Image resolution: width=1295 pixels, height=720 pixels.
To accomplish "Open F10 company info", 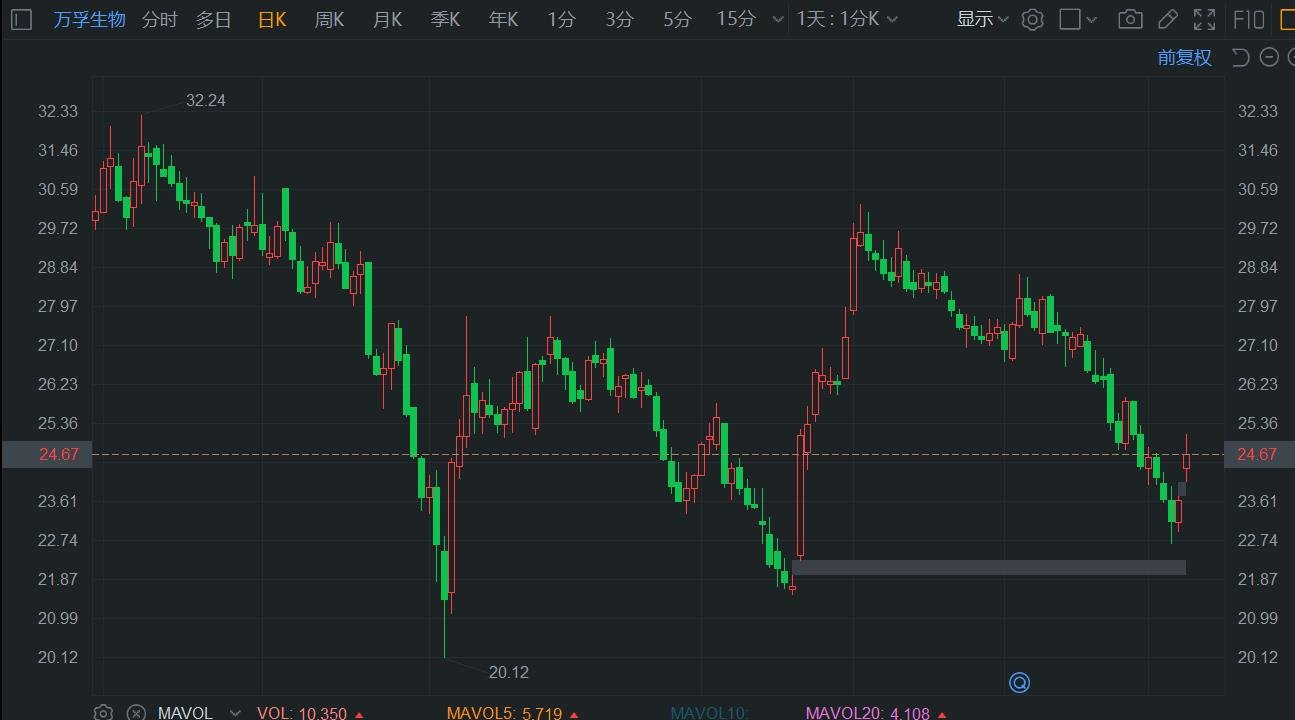I will pos(1249,19).
